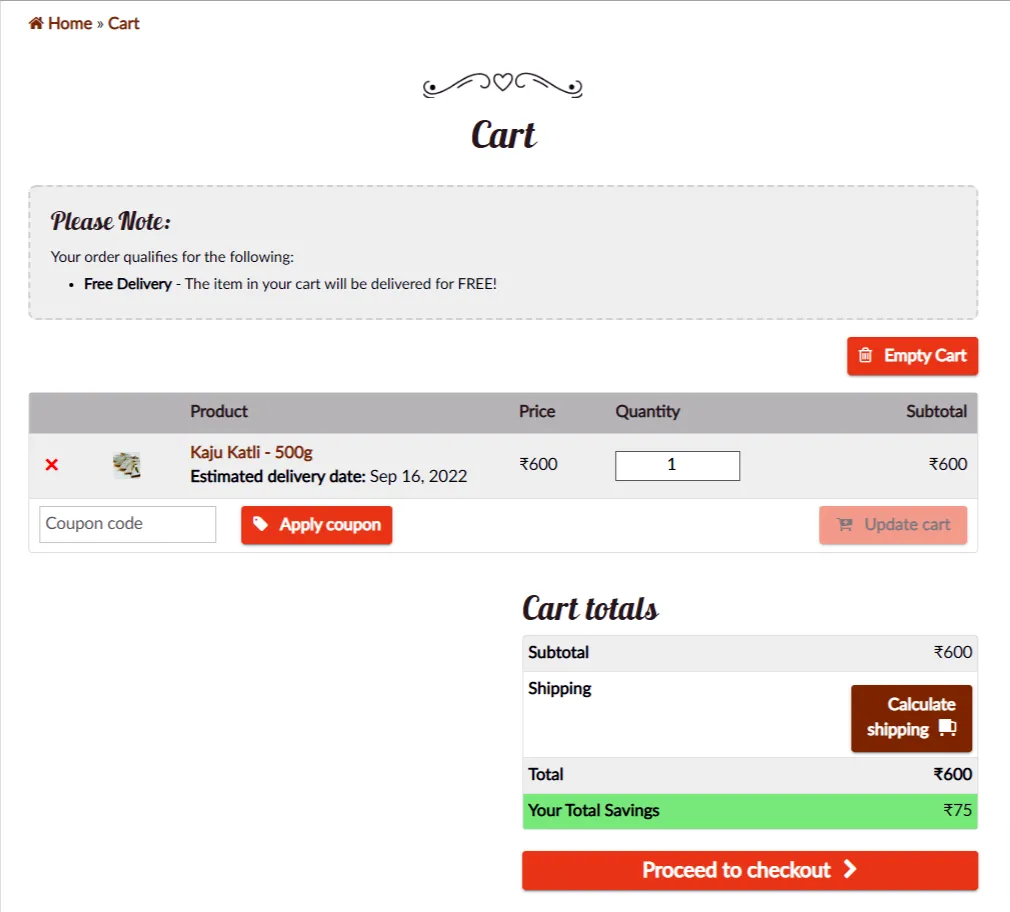The image size is (1010, 912).
Task: Open the Home breadcrumb link
Action: [70, 23]
